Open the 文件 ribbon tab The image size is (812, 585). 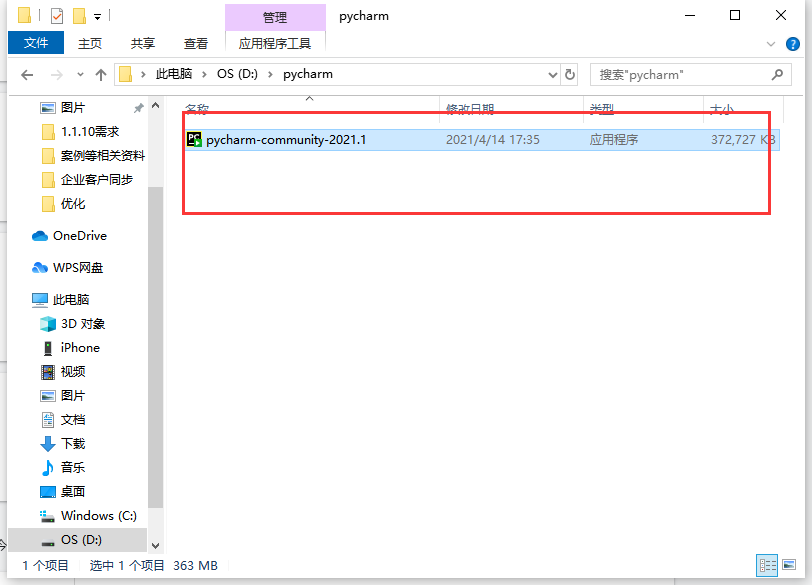coord(36,43)
